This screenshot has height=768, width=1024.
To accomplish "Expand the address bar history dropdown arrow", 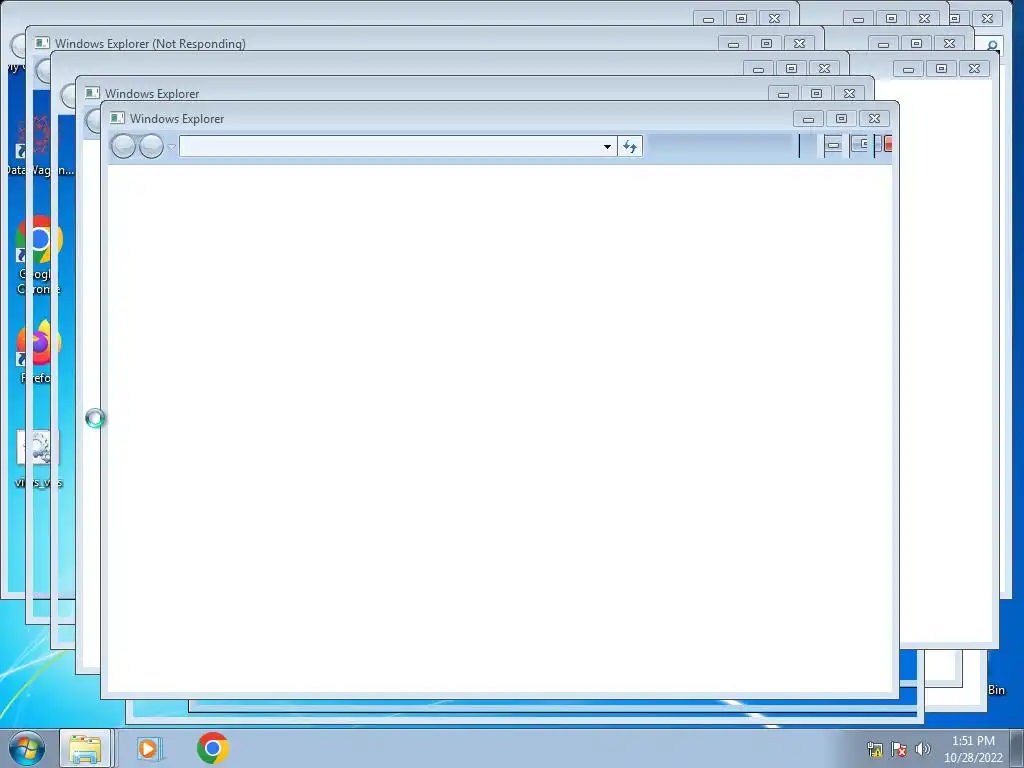I will [x=607, y=146].
